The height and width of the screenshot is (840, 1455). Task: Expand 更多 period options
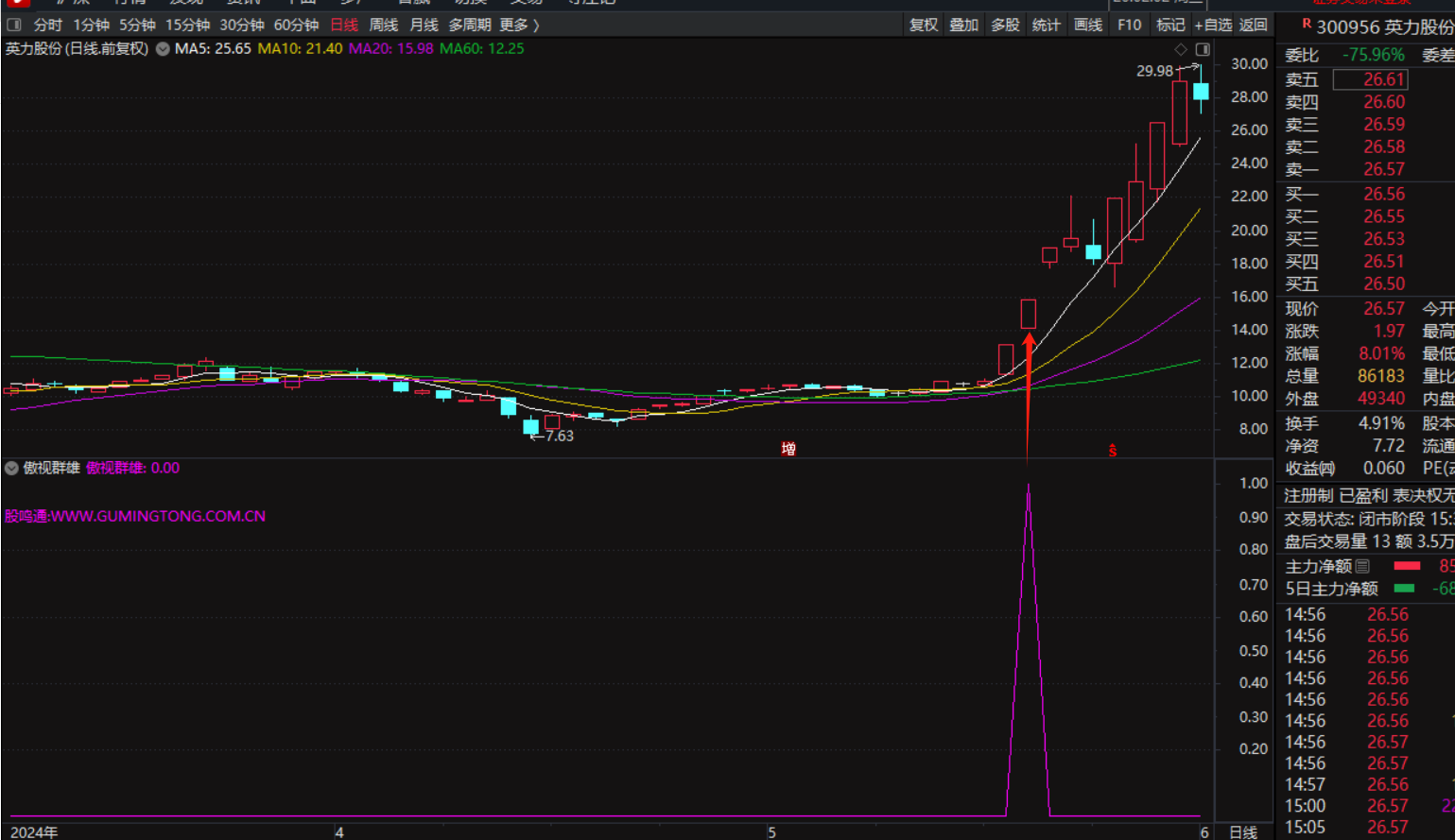519,25
